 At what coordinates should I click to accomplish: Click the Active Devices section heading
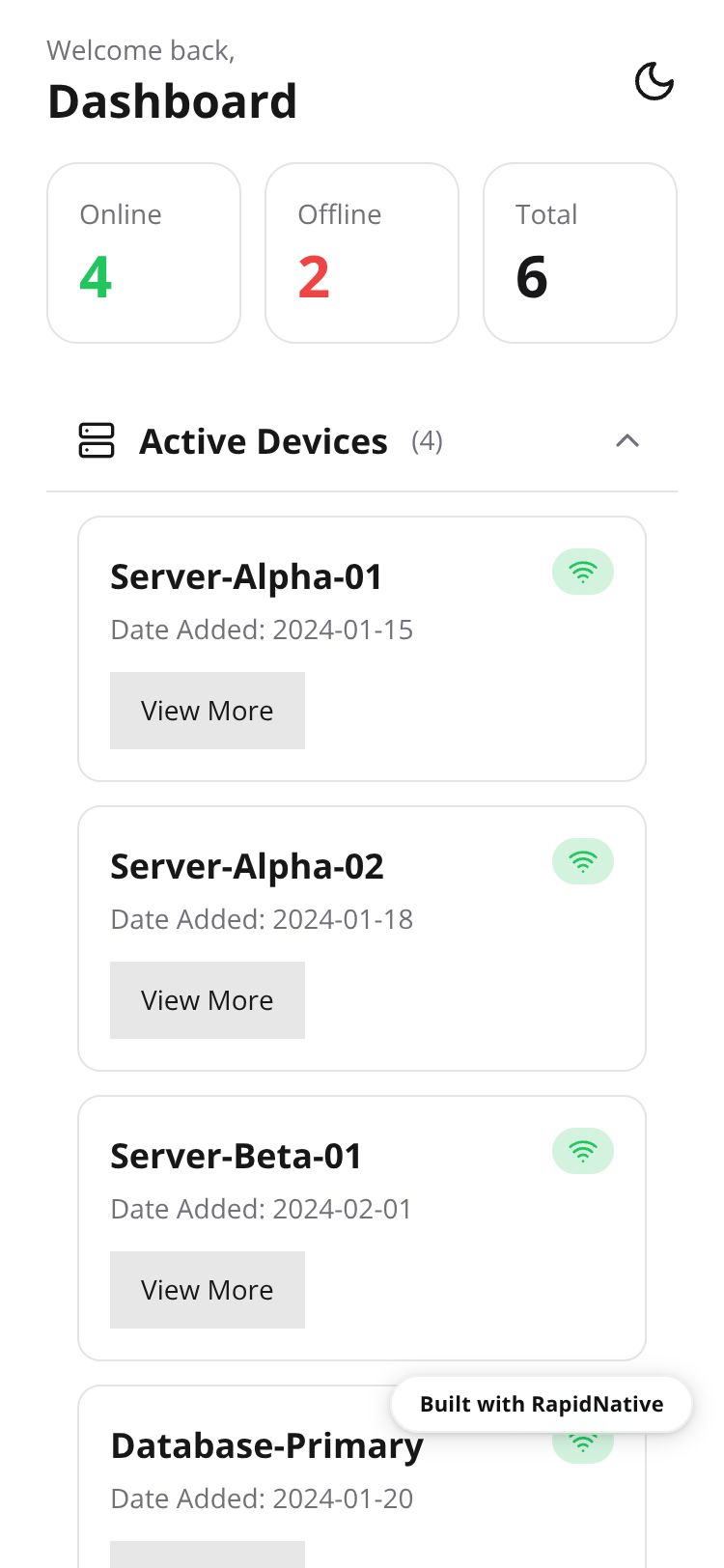click(x=264, y=442)
